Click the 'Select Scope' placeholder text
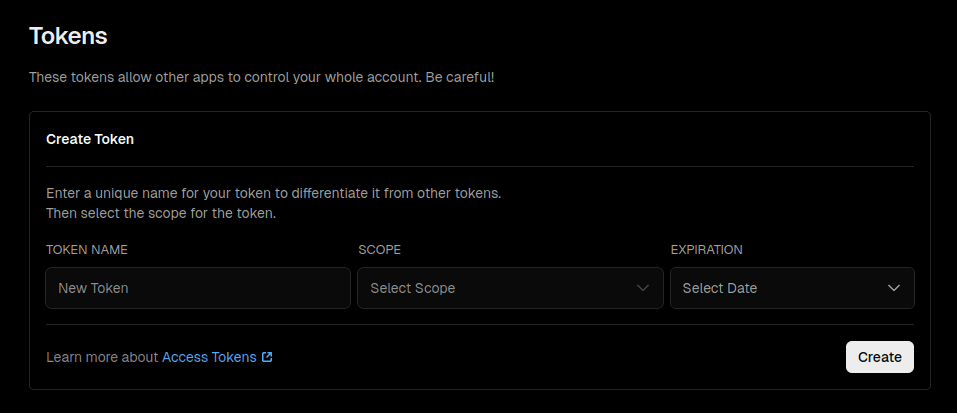 coord(412,288)
